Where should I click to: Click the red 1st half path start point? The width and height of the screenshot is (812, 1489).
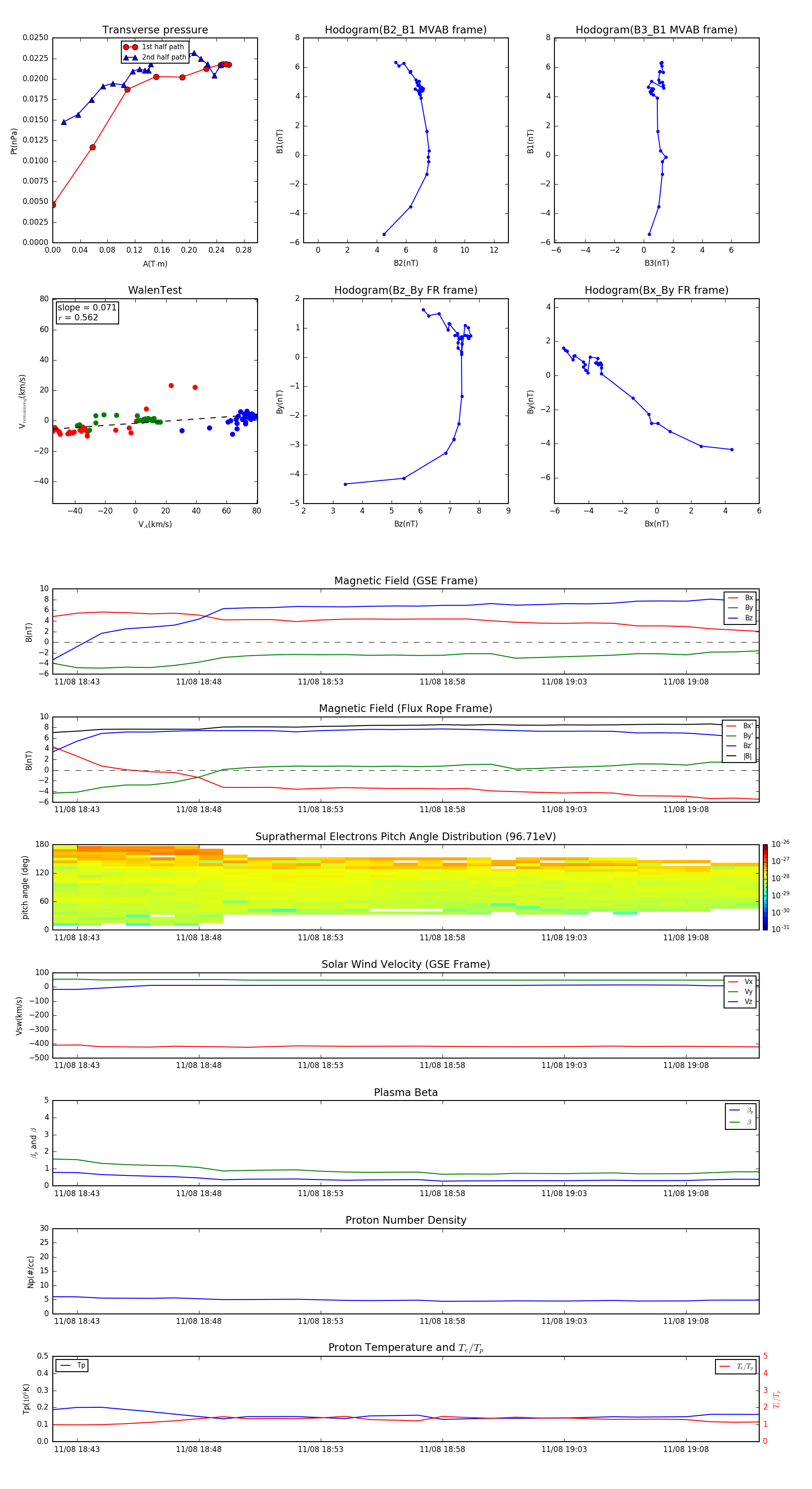pyautogui.click(x=53, y=204)
